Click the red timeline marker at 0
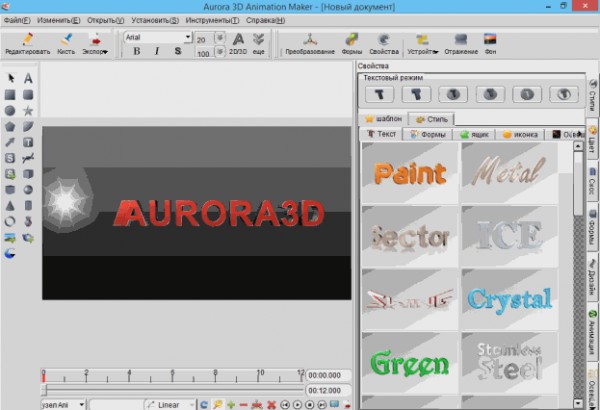The width and height of the screenshot is (600, 410). point(44,377)
